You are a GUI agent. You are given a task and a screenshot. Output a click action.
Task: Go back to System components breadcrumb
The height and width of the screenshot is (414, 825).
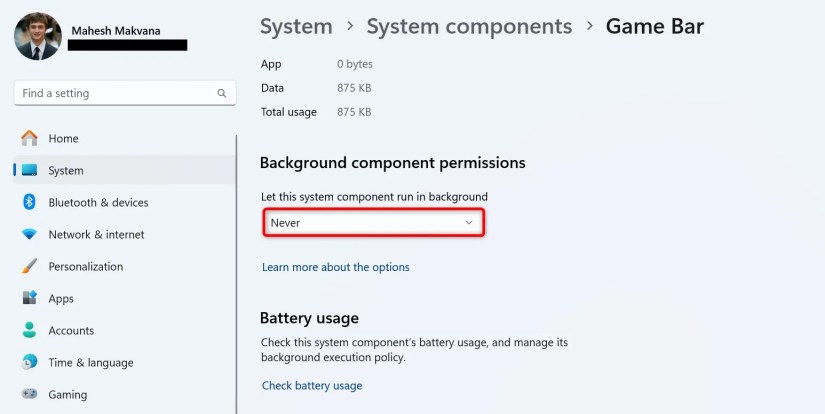469,26
